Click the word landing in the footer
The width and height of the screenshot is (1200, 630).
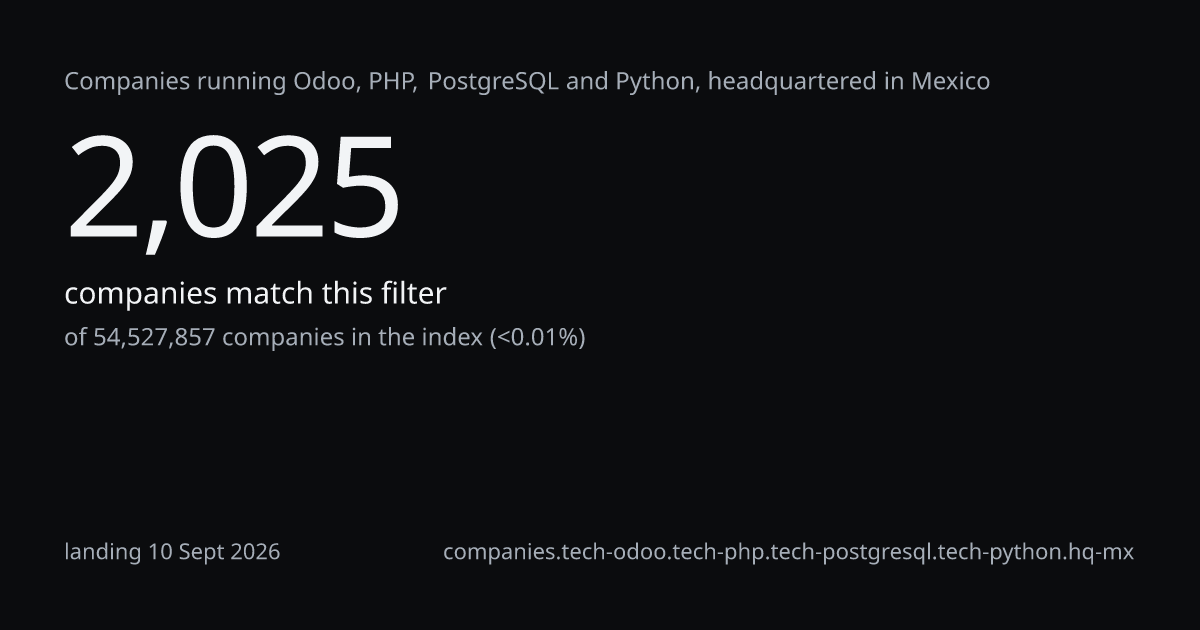[x=103, y=552]
